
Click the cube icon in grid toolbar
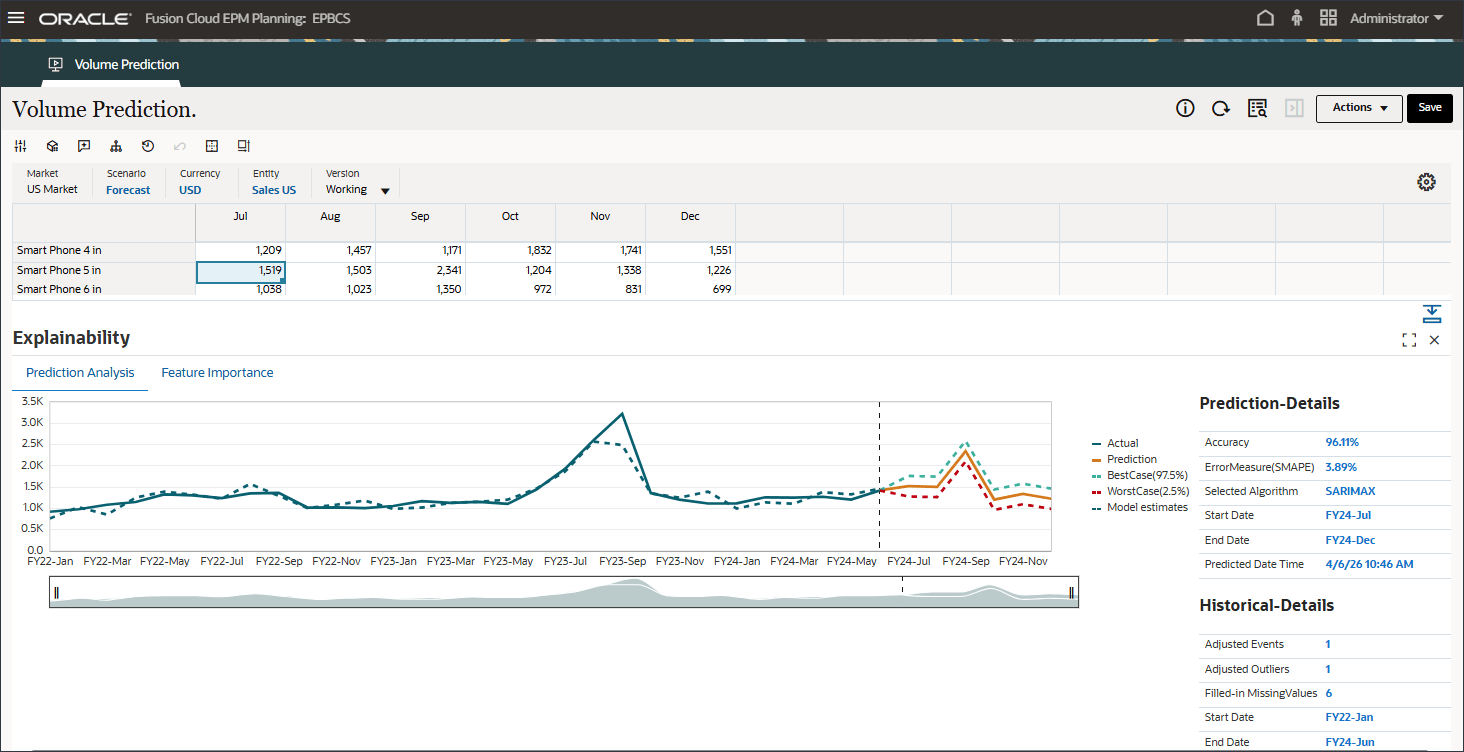click(x=52, y=146)
